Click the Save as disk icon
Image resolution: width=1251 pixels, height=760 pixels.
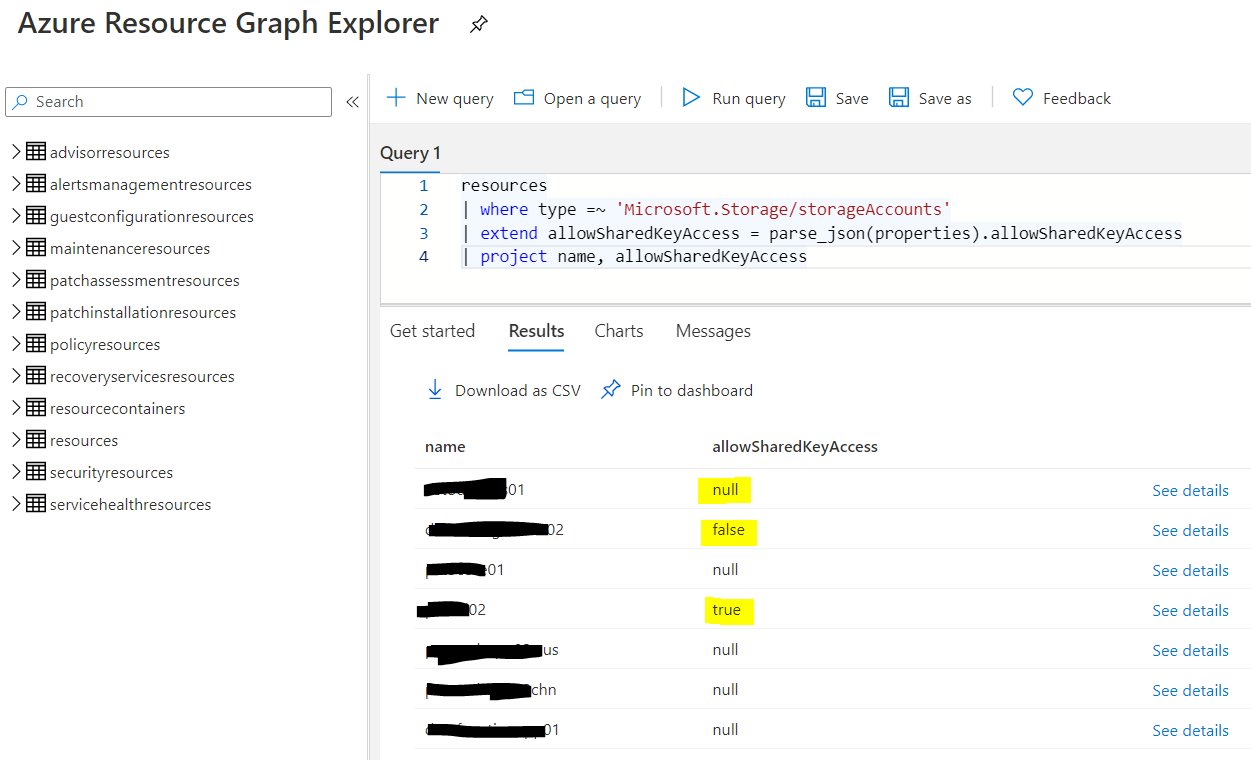899,98
